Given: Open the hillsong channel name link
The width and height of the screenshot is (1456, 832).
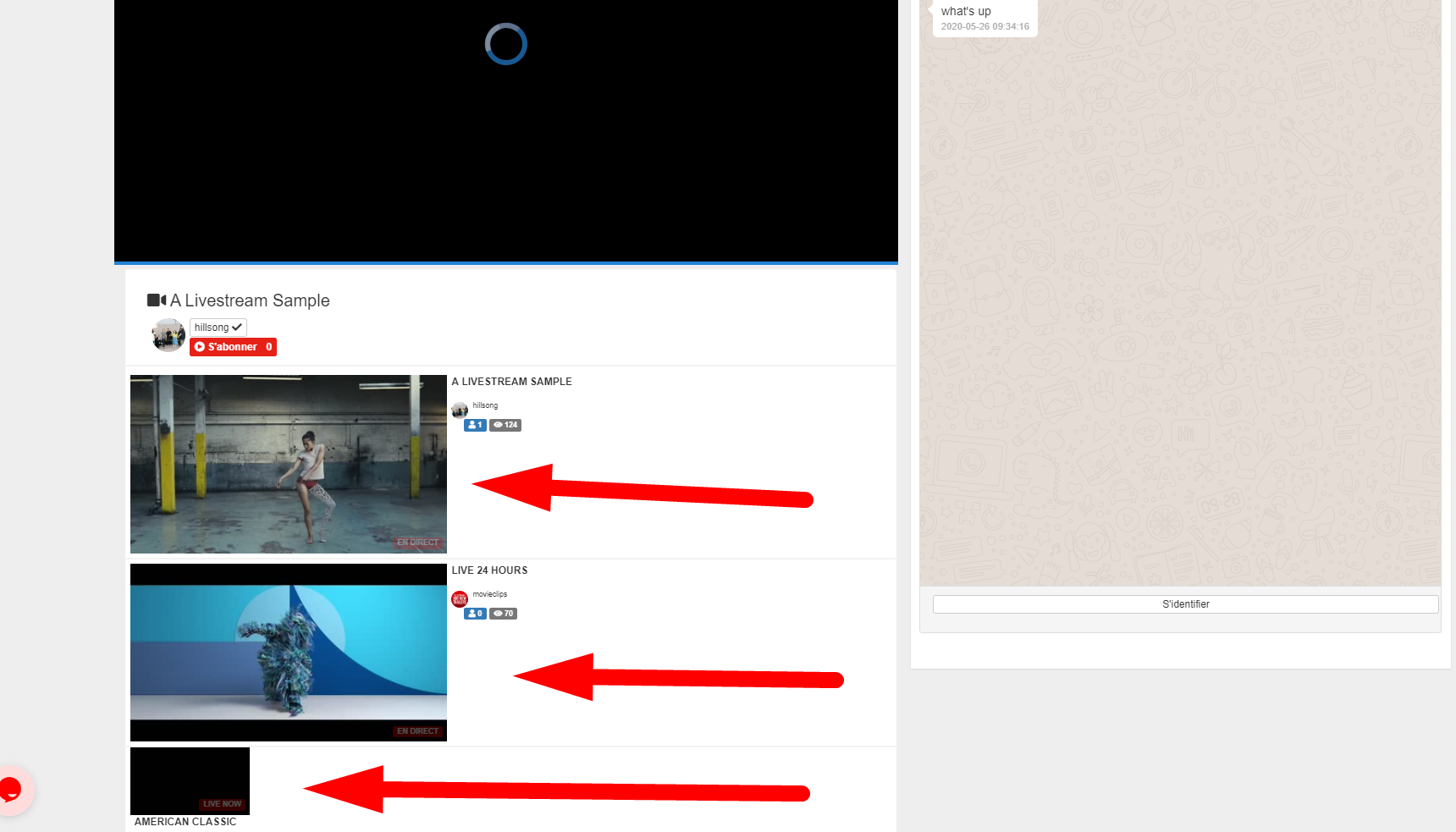Looking at the screenshot, I should [x=484, y=405].
